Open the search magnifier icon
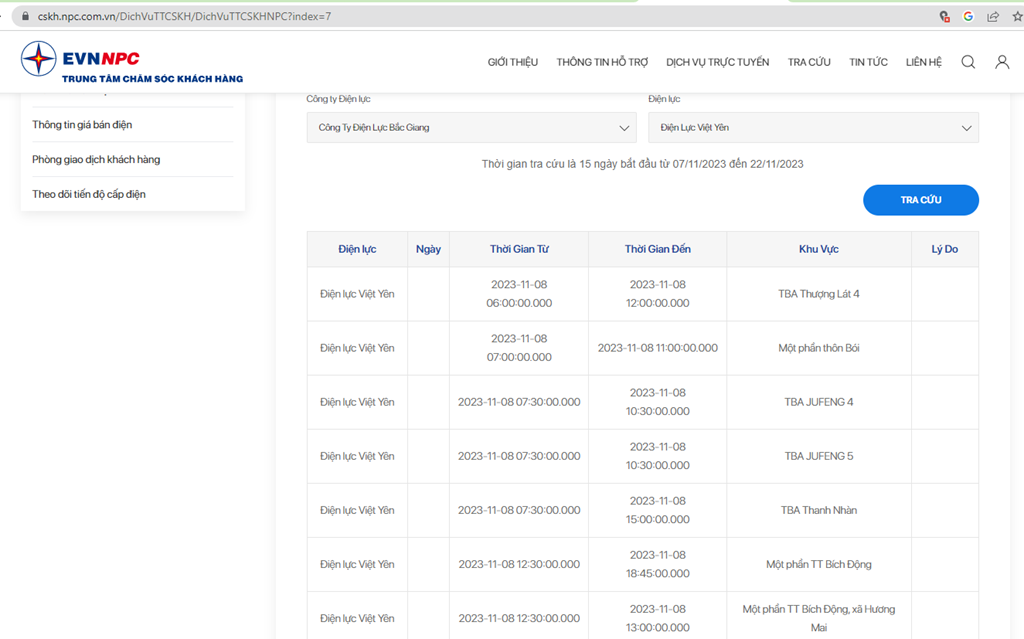 [968, 62]
